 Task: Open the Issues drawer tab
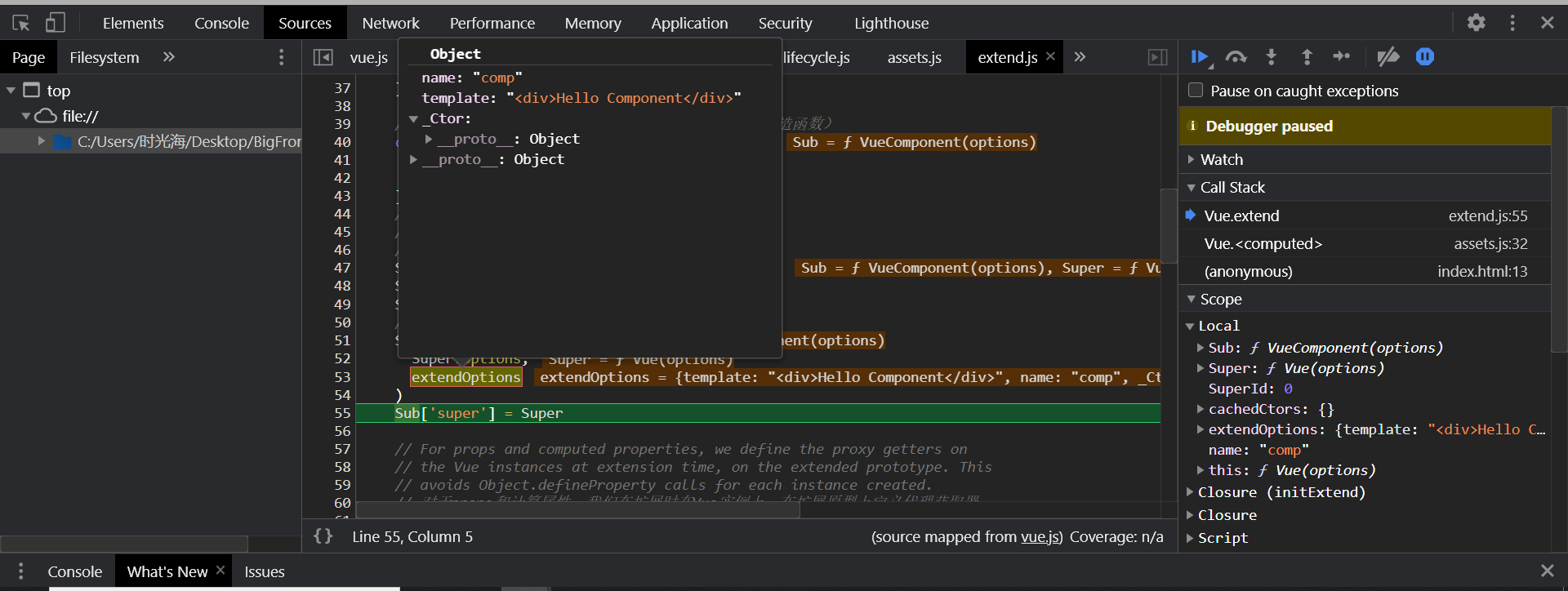[264, 571]
